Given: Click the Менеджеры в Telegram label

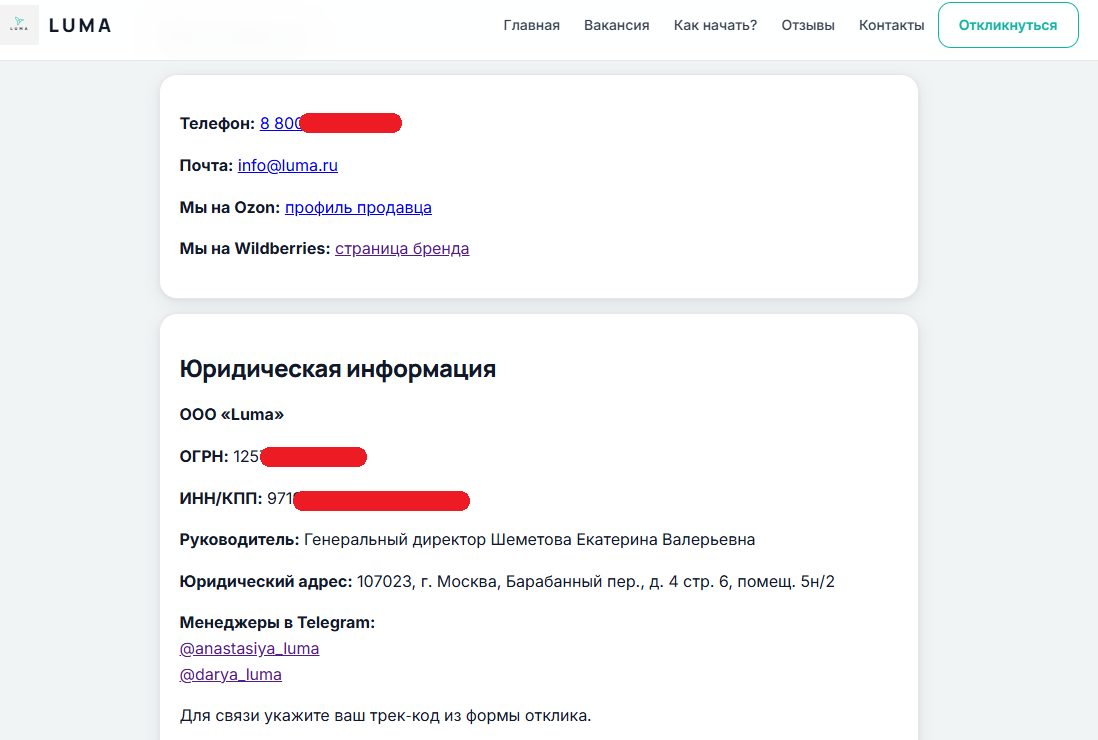Looking at the screenshot, I should (277, 622).
